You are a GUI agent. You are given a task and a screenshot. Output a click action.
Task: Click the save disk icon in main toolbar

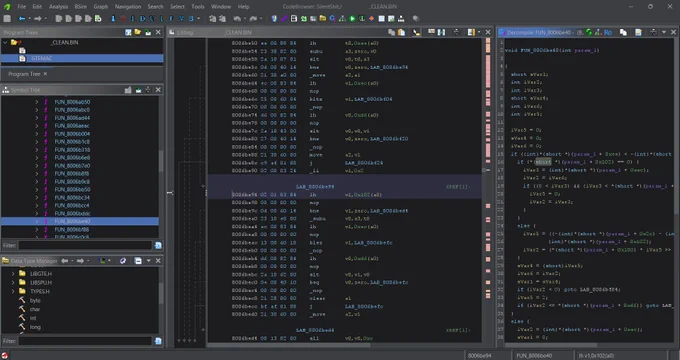(7, 19)
